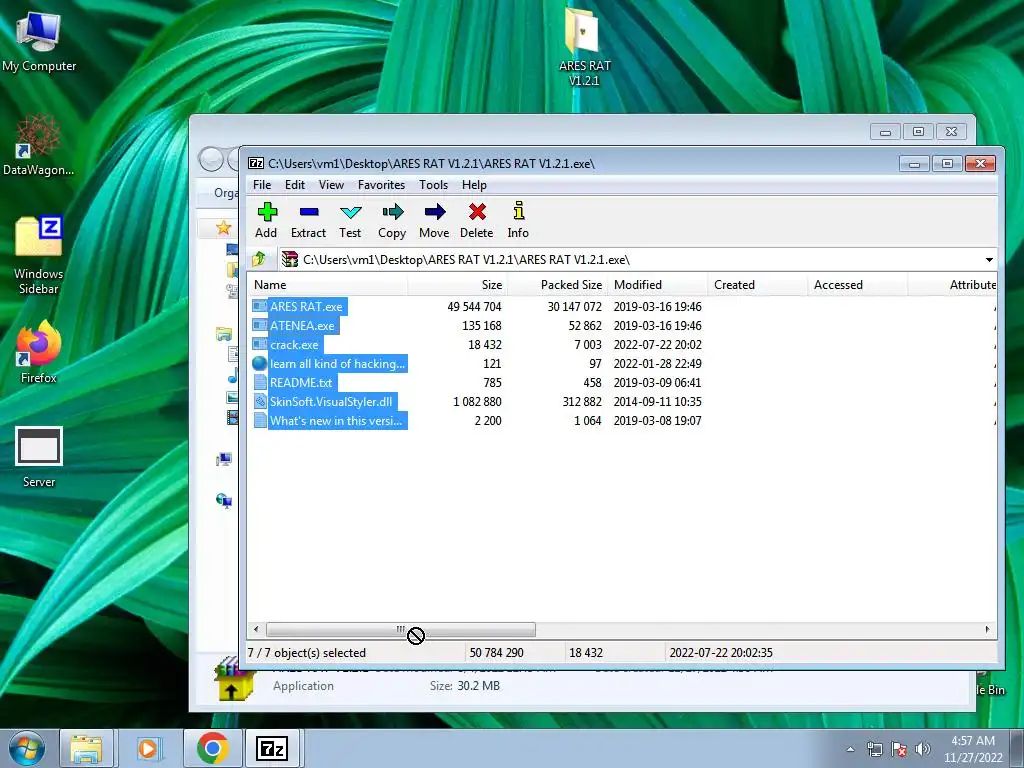
Task: Sort by Modified column header
Action: click(x=657, y=285)
